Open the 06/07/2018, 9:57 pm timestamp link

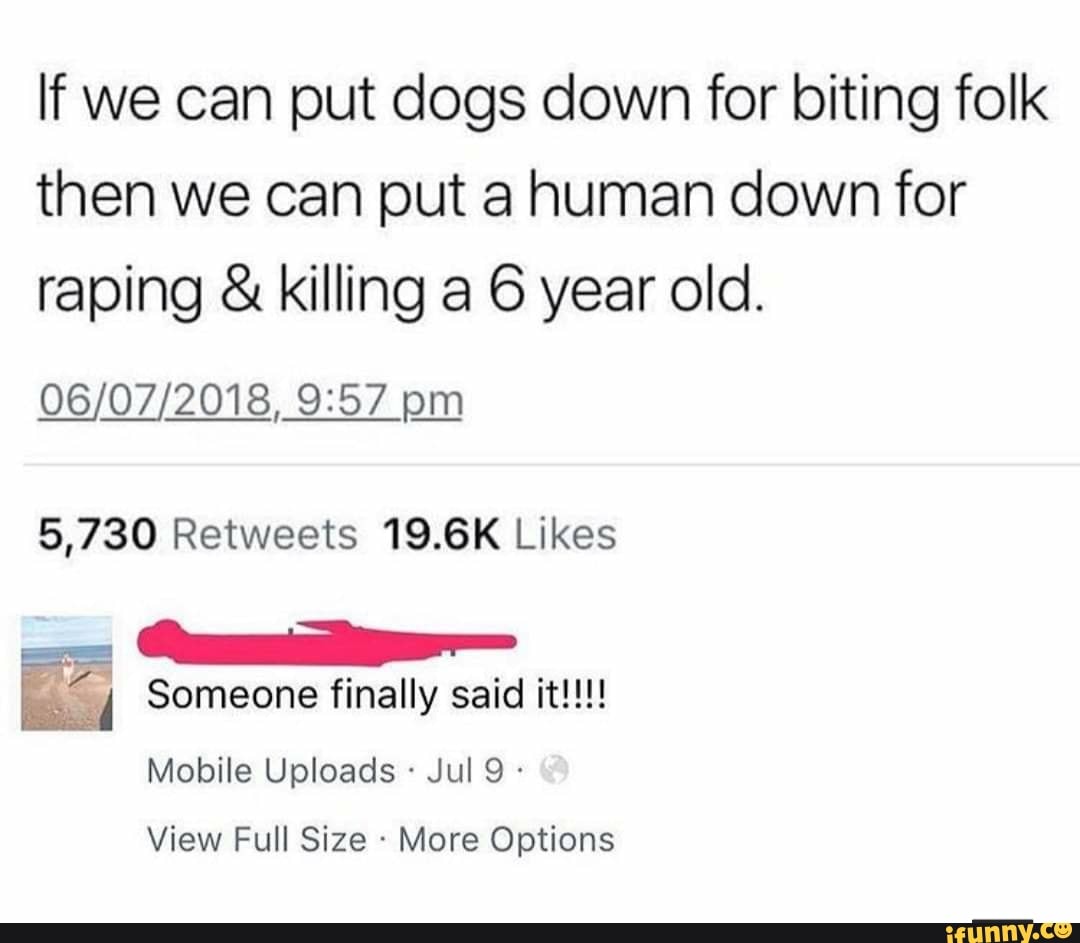251,401
